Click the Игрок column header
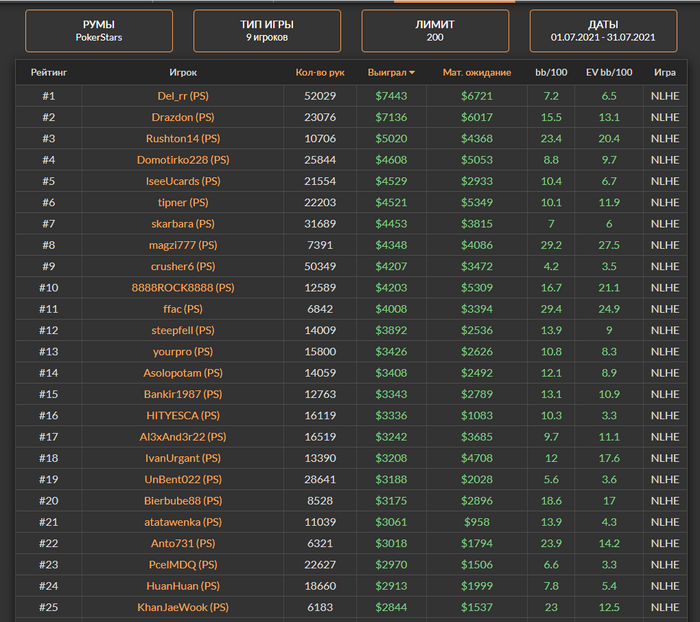700x622 pixels. [x=183, y=73]
